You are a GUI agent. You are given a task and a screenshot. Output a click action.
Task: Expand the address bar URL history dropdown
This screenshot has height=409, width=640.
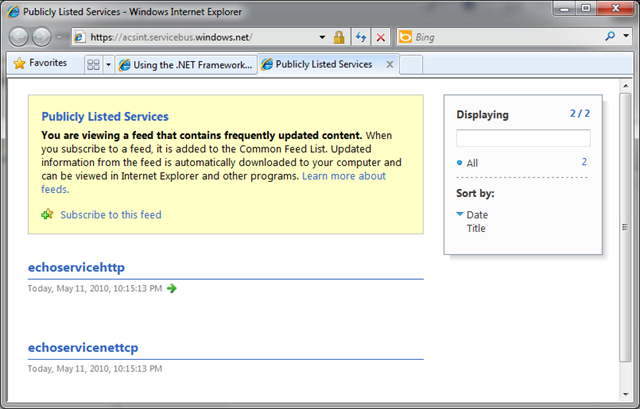pos(322,37)
